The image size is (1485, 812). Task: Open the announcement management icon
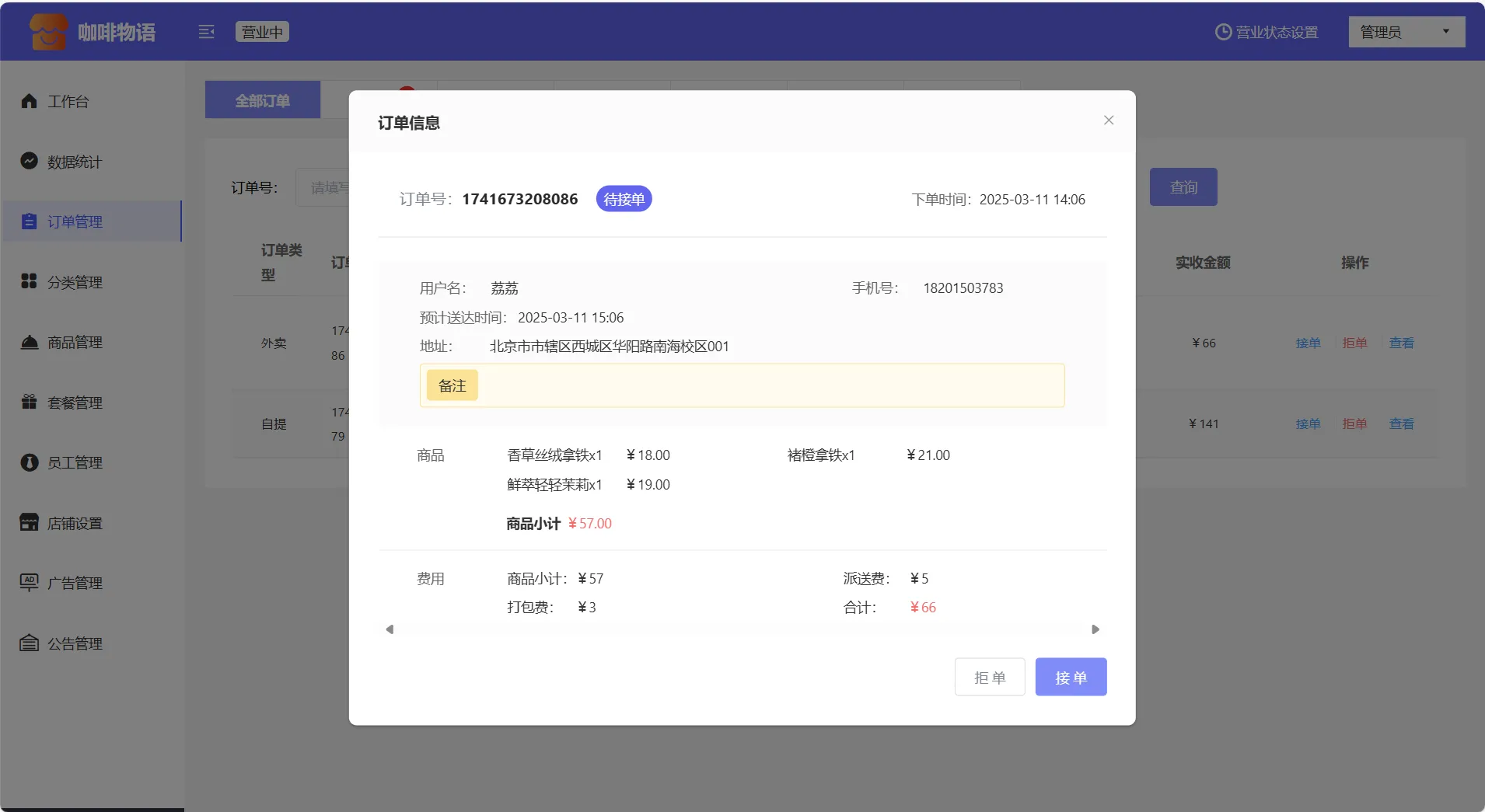click(x=30, y=643)
